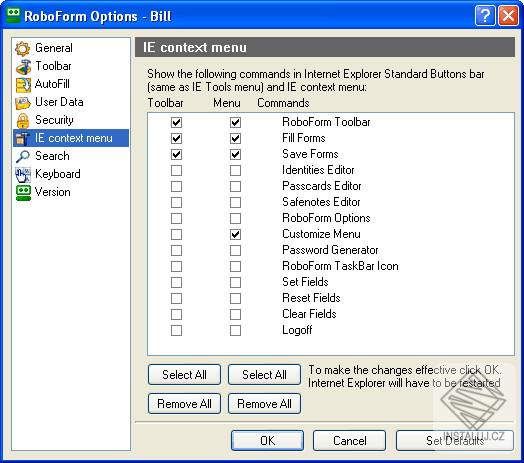
Task: Check Toolbar box for Identities Editor
Action: click(x=176, y=170)
